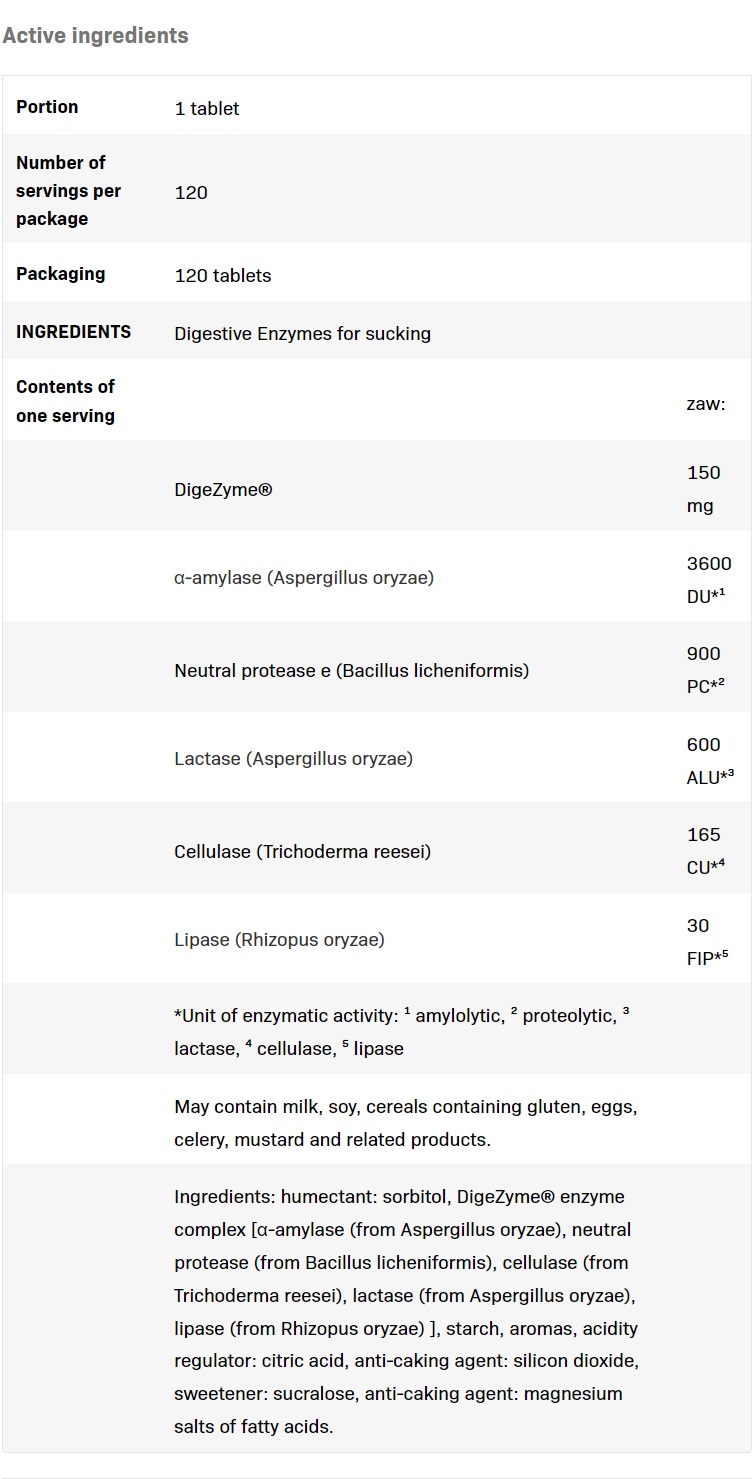This screenshot has height=1479, width=754.
Task: Click the 150 mg DigeZyme amount
Action: [704, 489]
